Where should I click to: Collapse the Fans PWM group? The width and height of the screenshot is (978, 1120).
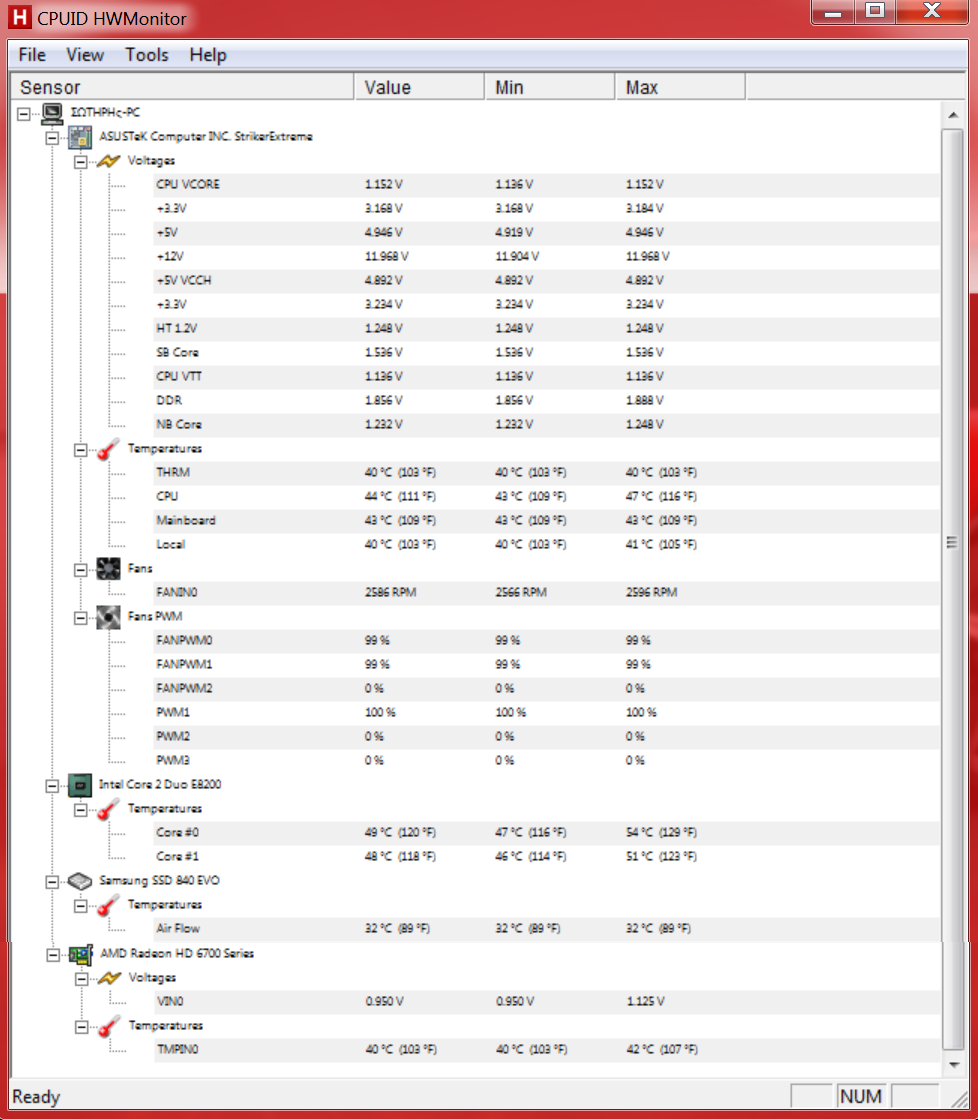pos(81,618)
